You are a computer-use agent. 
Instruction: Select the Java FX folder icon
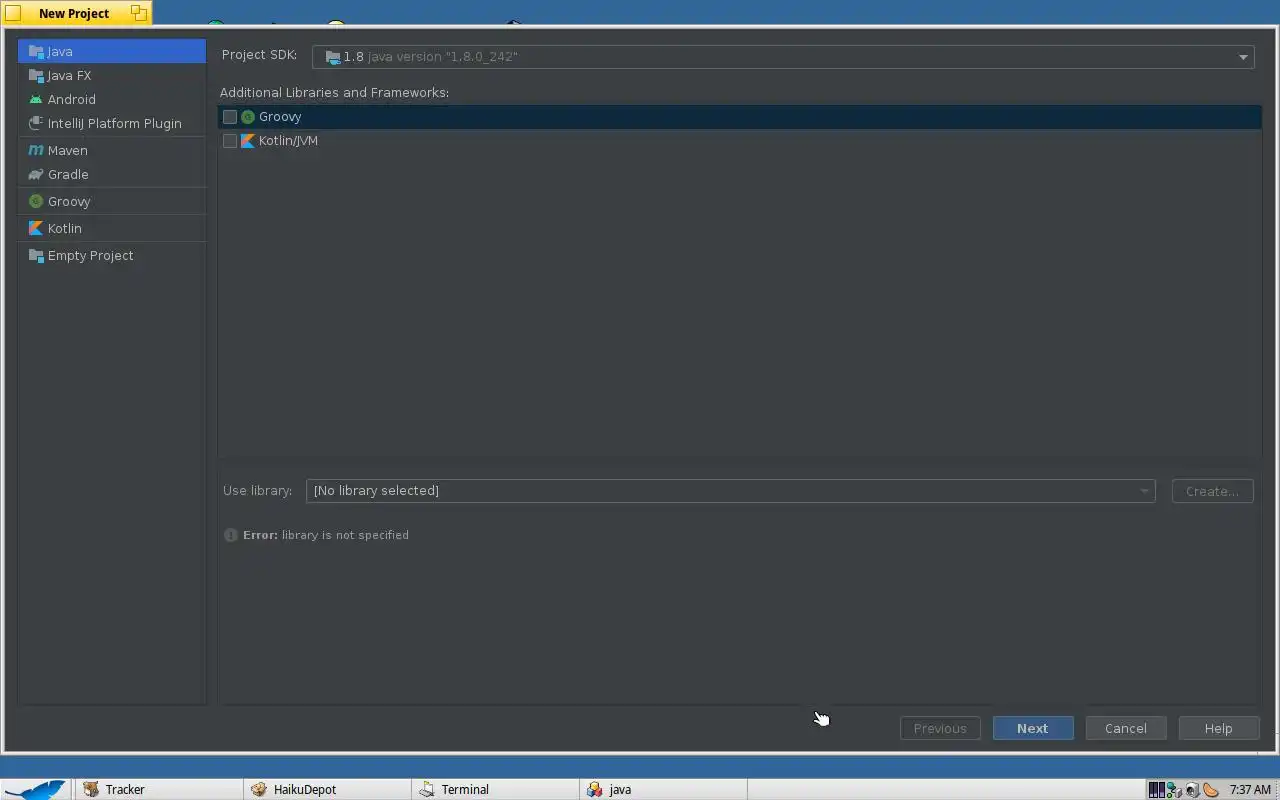36,75
